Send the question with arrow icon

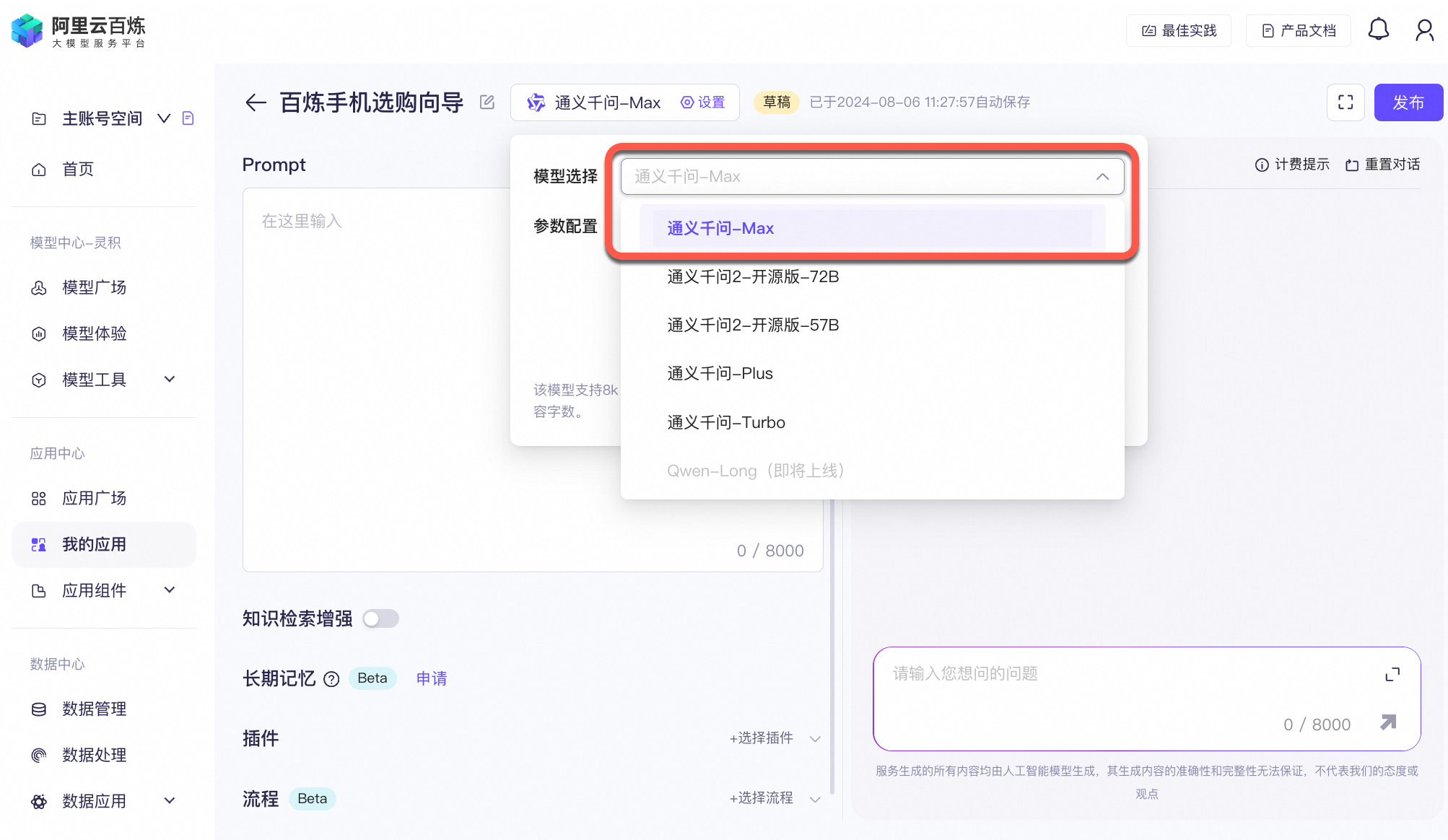point(1388,722)
